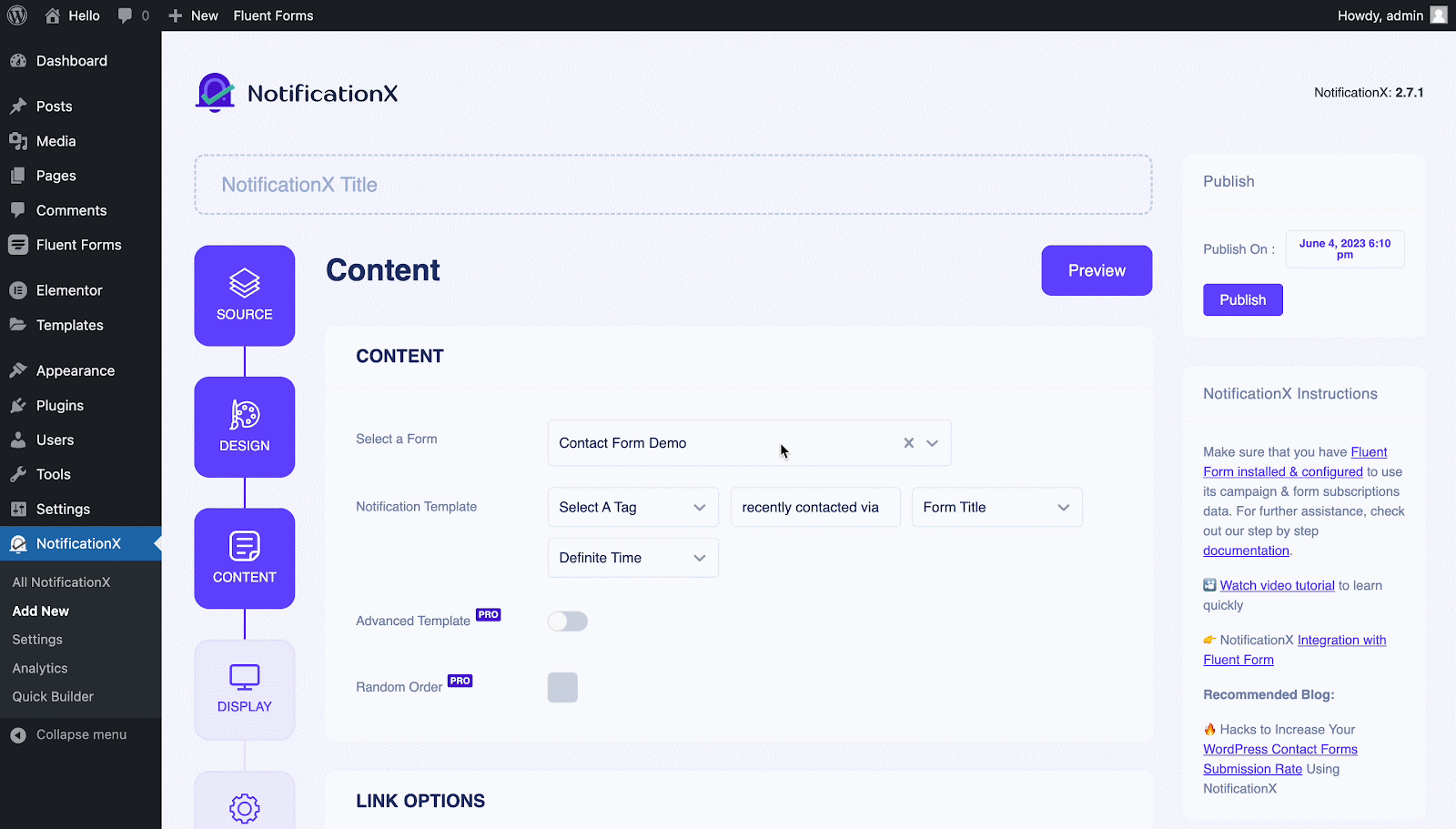The height and width of the screenshot is (829, 1456).
Task: Click the Templates folder icon
Action: click(18, 325)
